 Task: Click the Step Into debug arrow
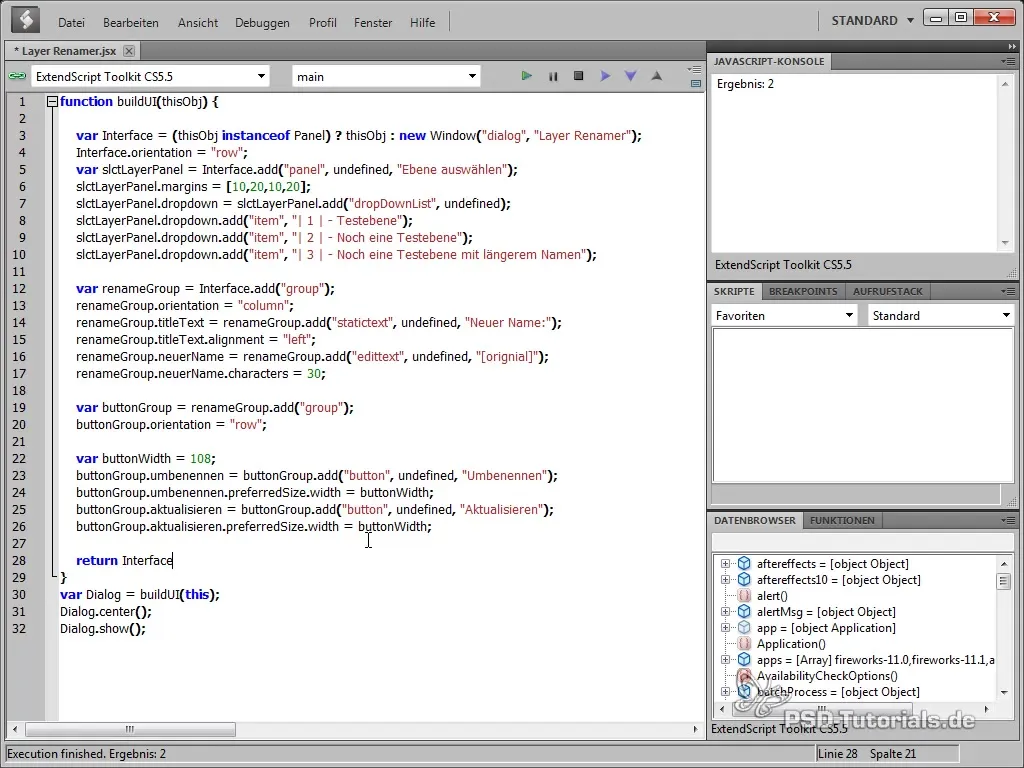coord(631,76)
